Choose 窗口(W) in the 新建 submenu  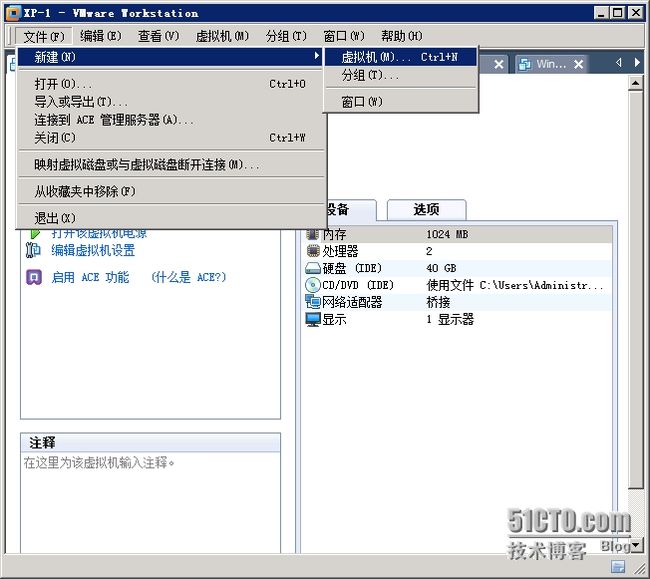pyautogui.click(x=400, y=102)
